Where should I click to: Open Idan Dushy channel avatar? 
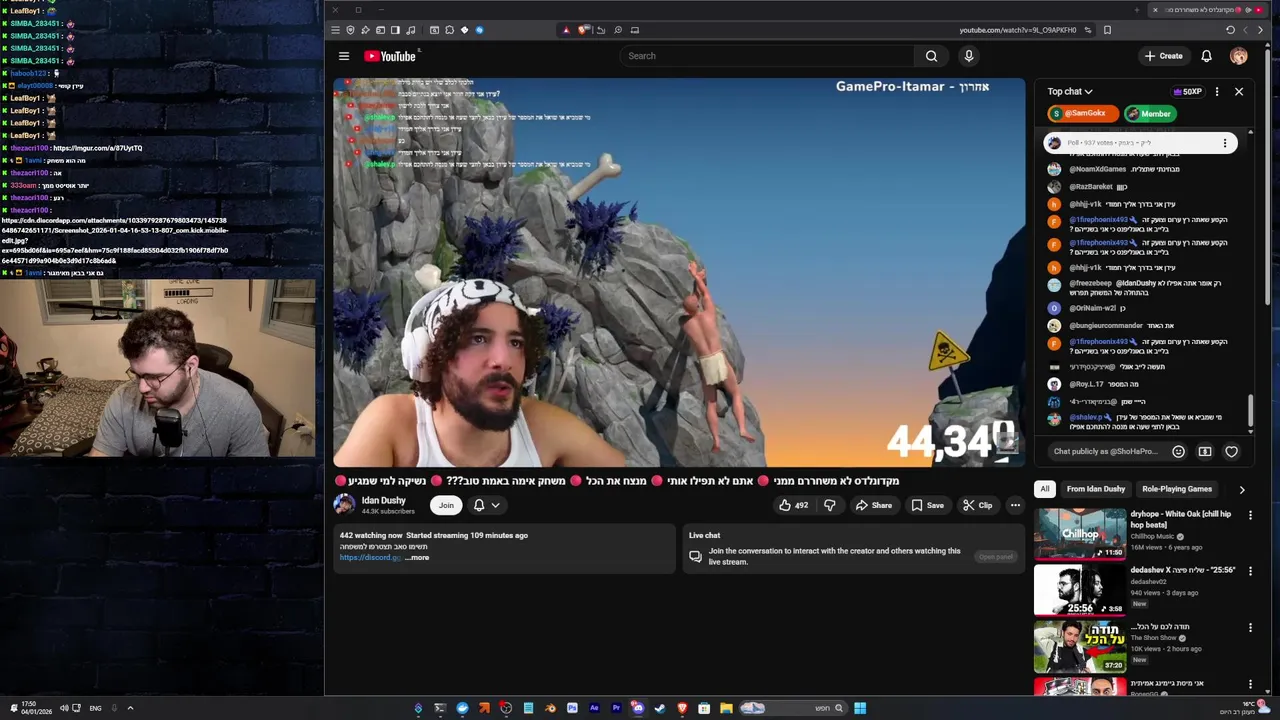(x=344, y=505)
